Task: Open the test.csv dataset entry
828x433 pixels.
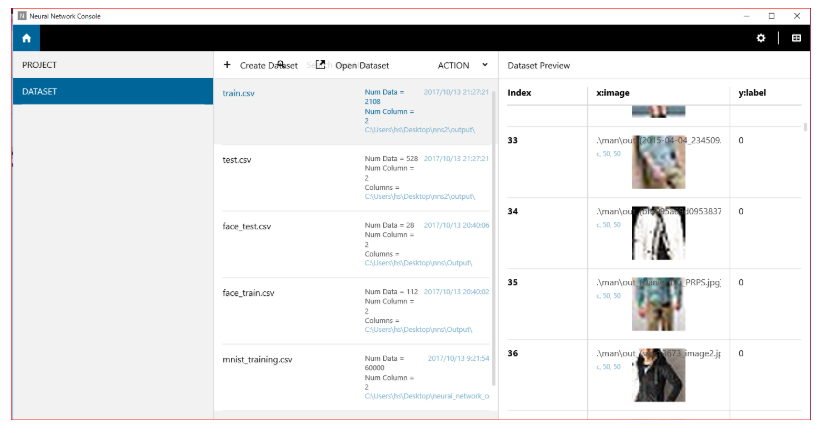Action: 238,160
